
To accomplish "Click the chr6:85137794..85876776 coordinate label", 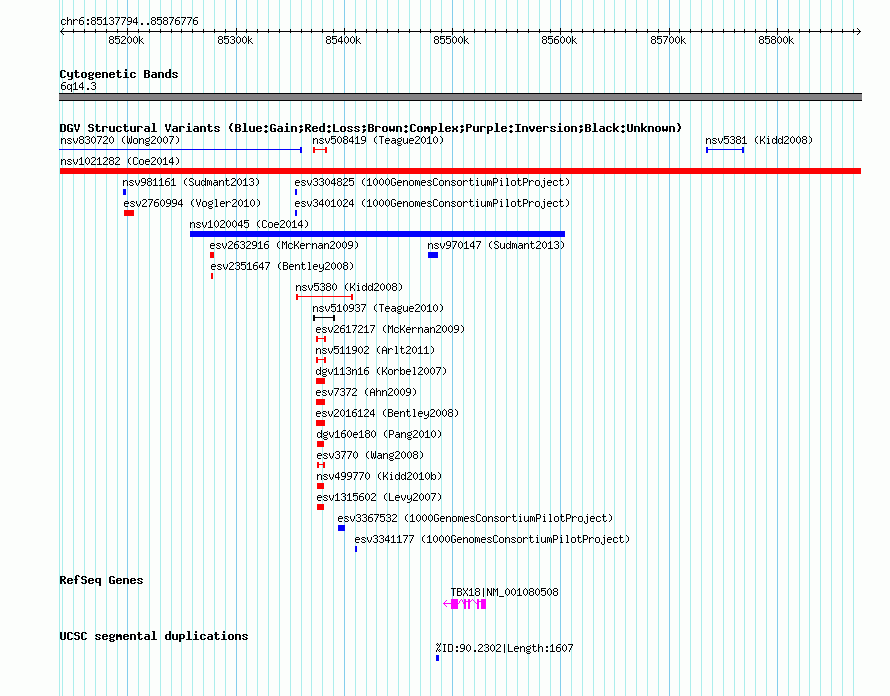I will tap(129, 21).
